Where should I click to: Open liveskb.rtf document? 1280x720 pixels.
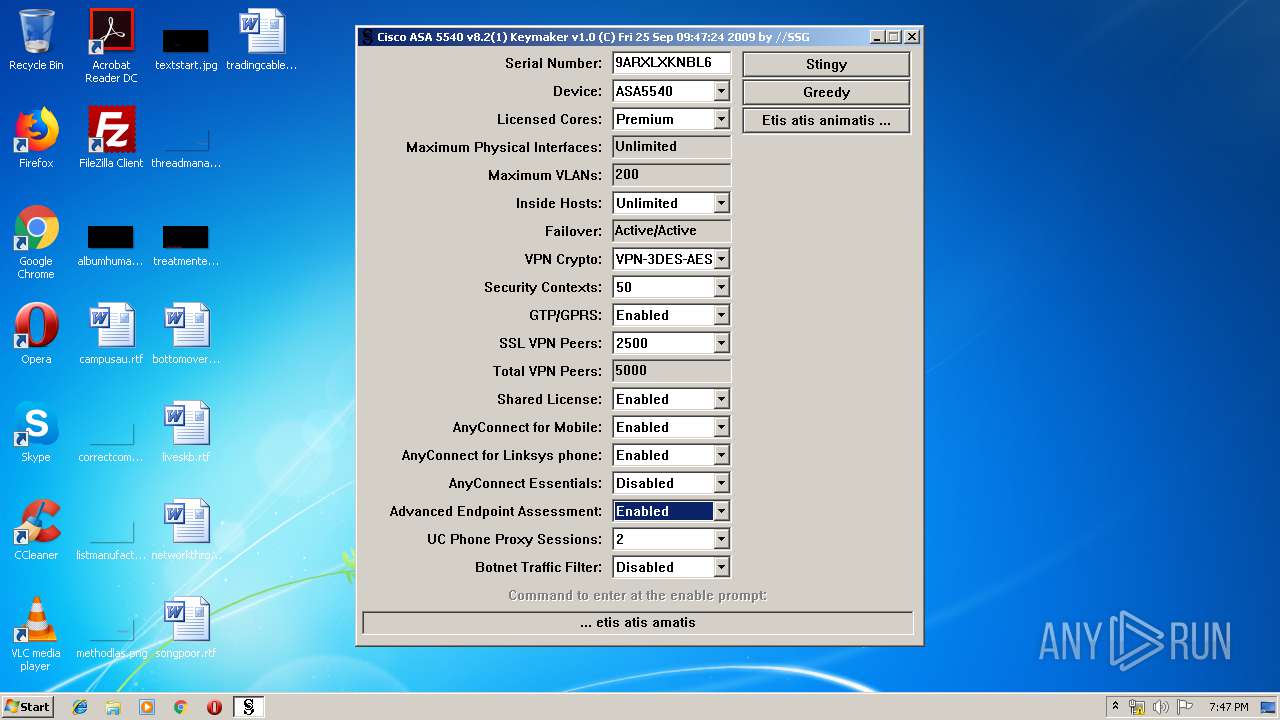(186, 432)
